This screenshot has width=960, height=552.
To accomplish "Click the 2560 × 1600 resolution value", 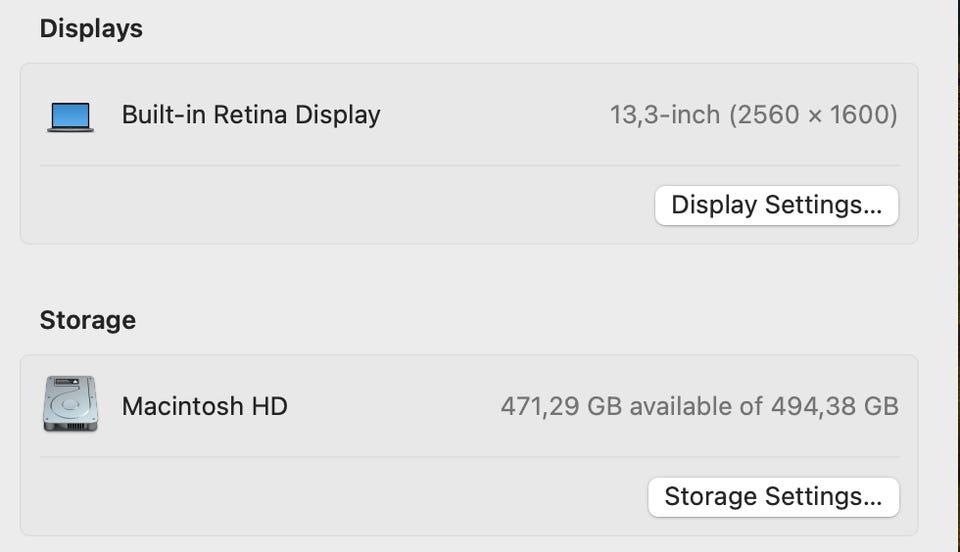I will [x=813, y=115].
